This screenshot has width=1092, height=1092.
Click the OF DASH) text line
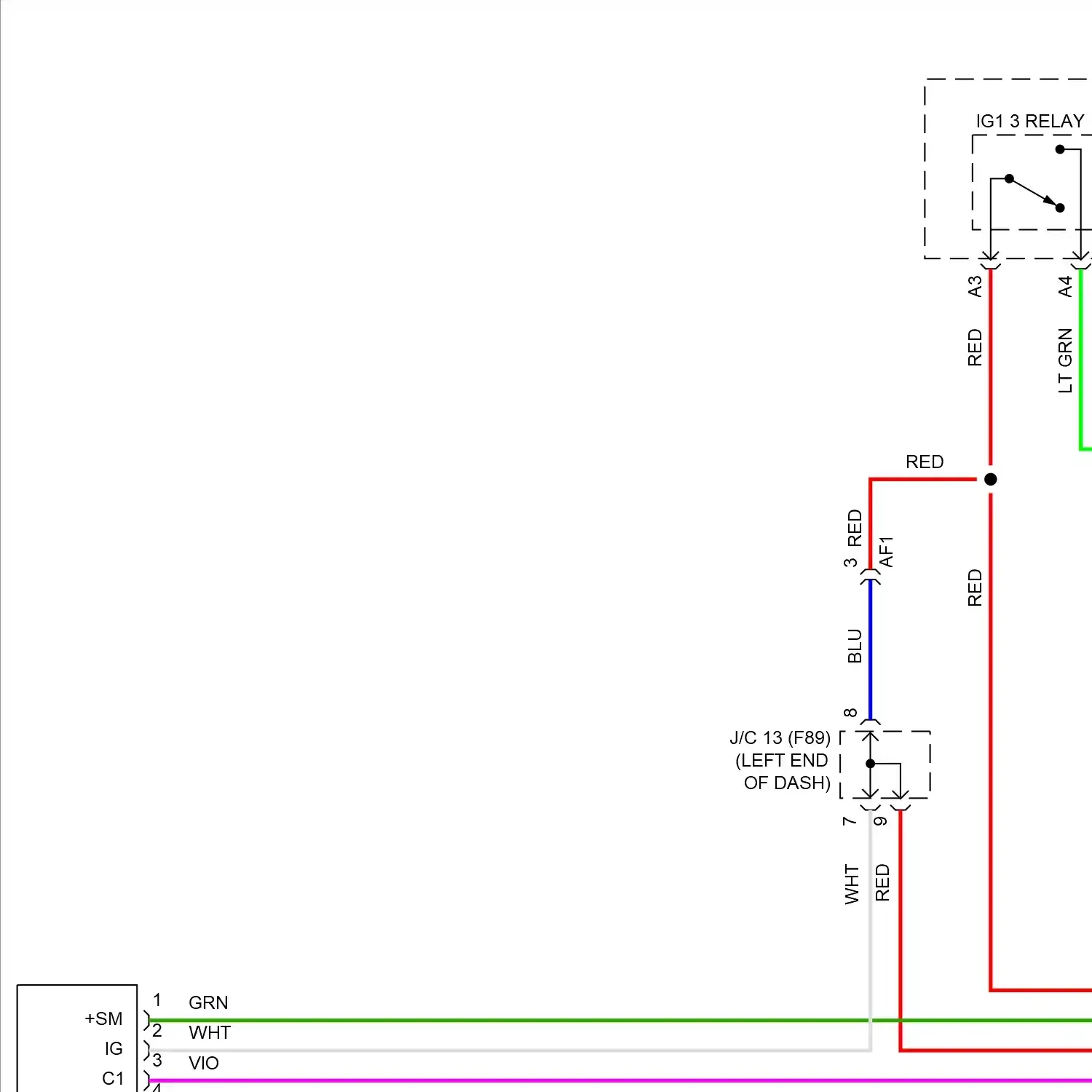tap(787, 783)
